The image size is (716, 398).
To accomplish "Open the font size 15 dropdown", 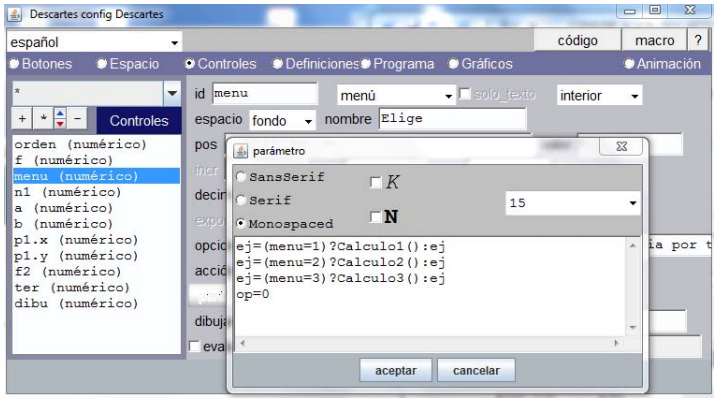I will 573,203.
